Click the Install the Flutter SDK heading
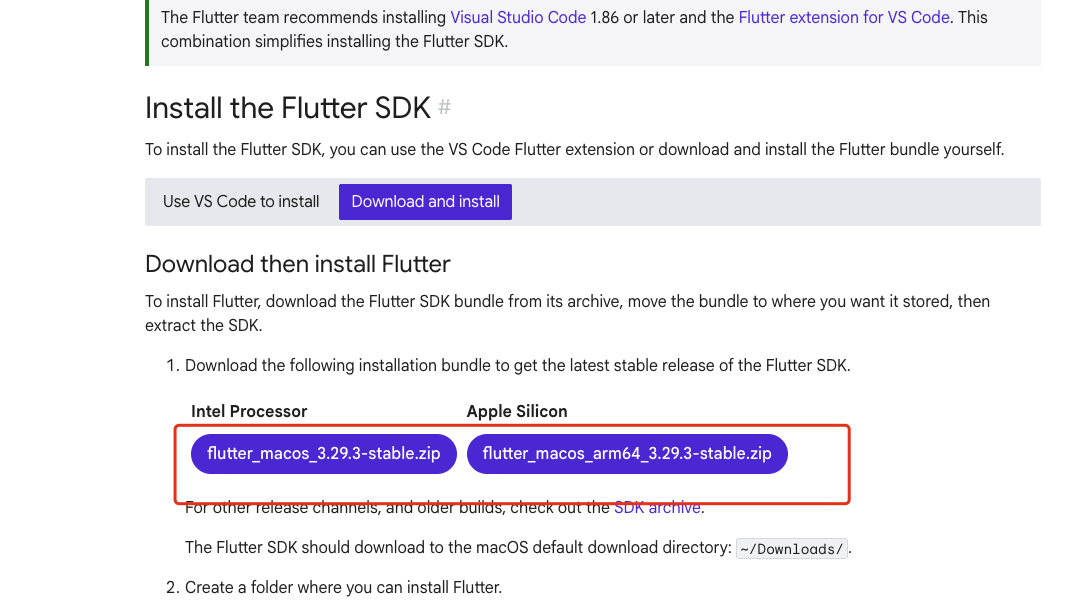 [x=288, y=108]
